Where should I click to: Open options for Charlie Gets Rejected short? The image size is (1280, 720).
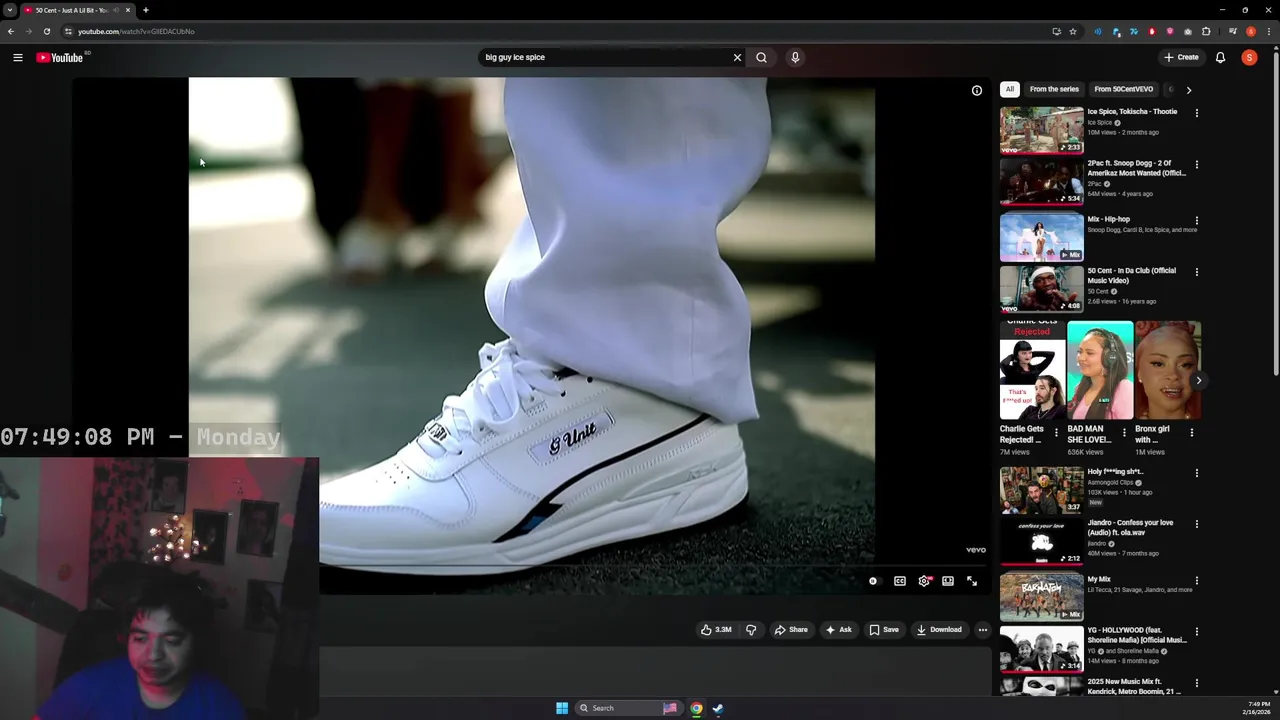coord(1056,433)
